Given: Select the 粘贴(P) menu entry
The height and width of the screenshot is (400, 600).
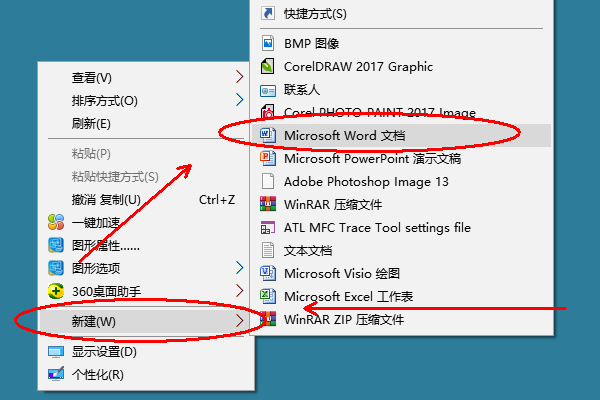Looking at the screenshot, I should 146,153.
